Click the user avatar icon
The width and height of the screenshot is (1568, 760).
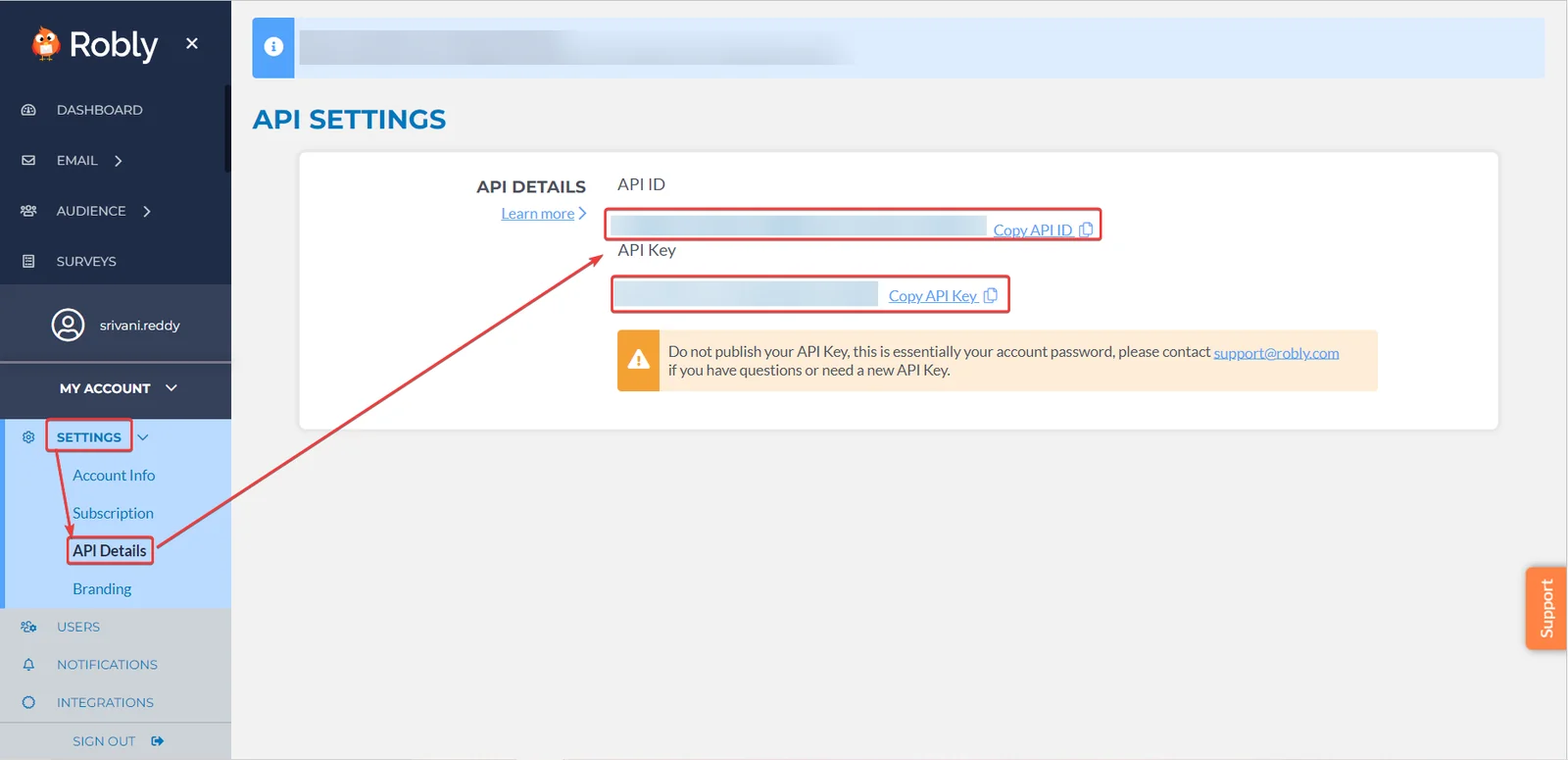pyautogui.click(x=68, y=325)
